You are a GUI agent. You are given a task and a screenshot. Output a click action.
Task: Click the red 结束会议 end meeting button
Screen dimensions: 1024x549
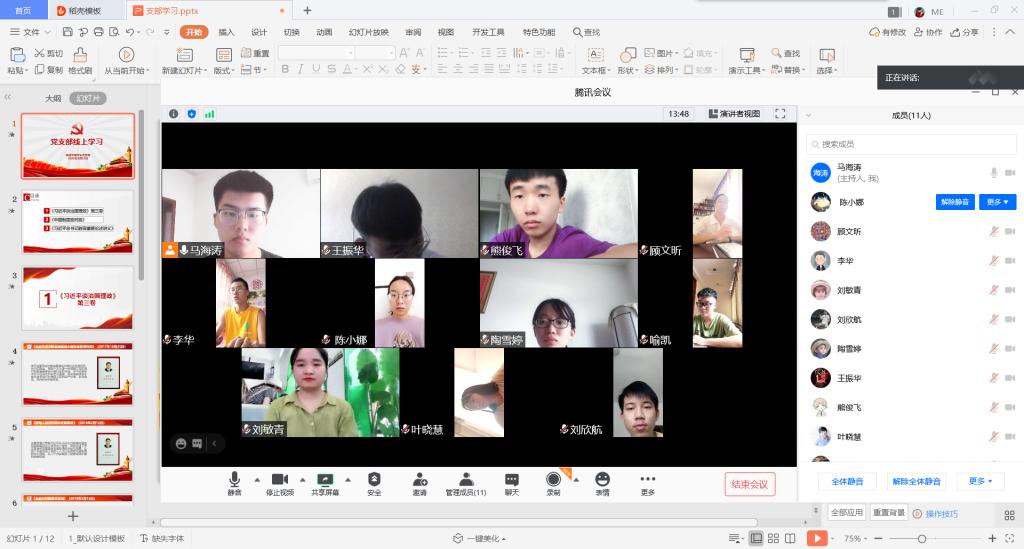click(x=749, y=484)
